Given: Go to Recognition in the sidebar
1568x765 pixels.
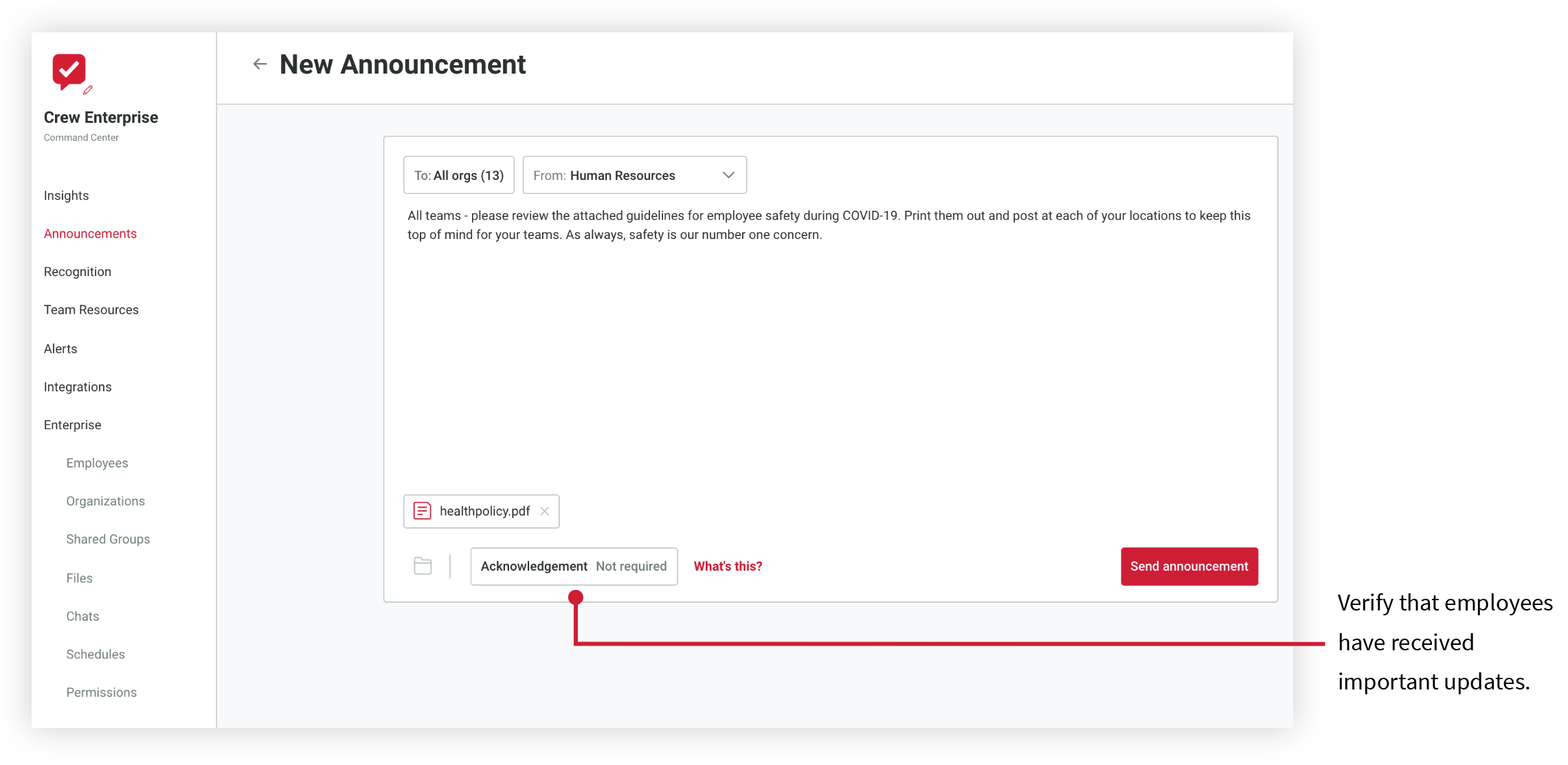Looking at the screenshot, I should [x=77, y=271].
